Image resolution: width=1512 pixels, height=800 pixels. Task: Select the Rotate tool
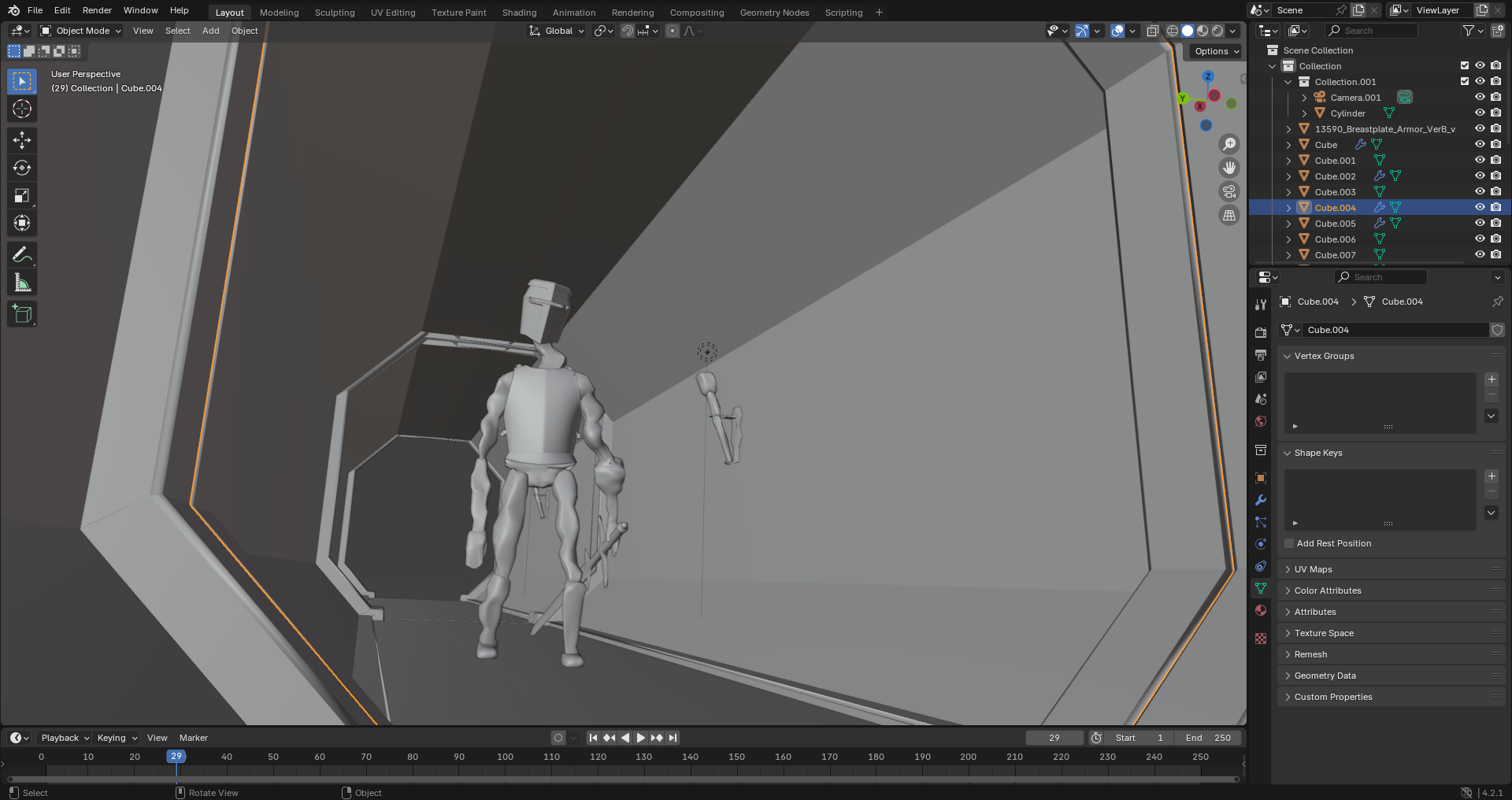tap(22, 168)
